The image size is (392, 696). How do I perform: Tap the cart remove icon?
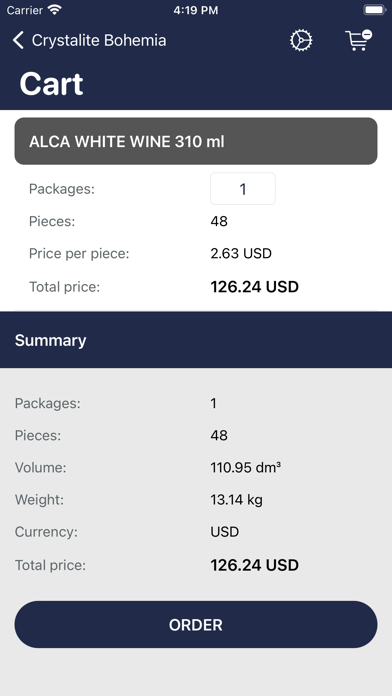358,40
